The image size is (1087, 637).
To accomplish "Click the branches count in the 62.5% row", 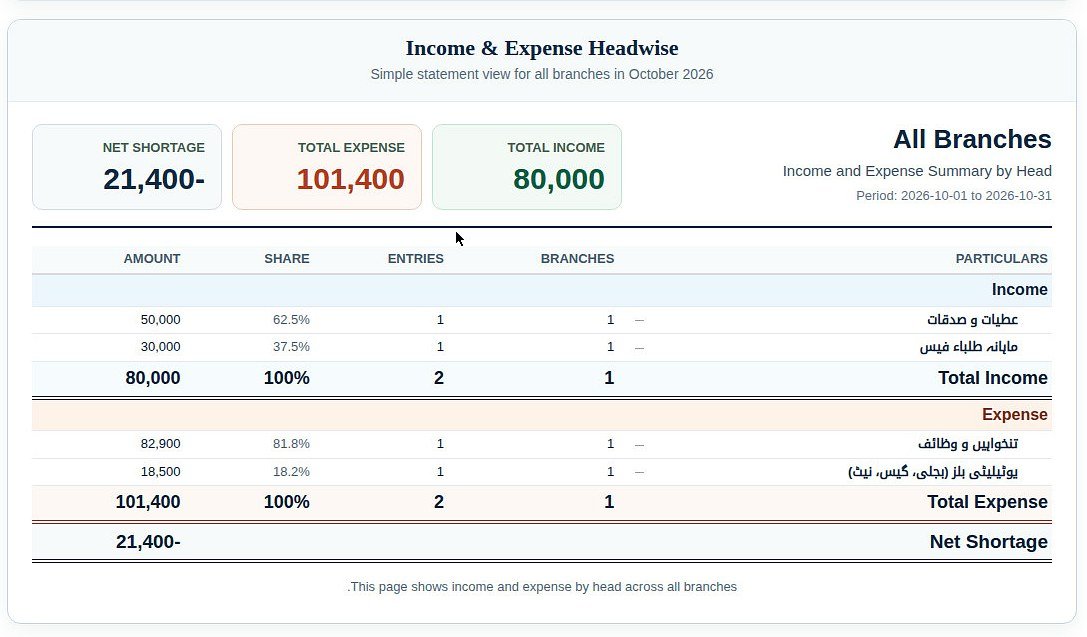I will point(610,320).
